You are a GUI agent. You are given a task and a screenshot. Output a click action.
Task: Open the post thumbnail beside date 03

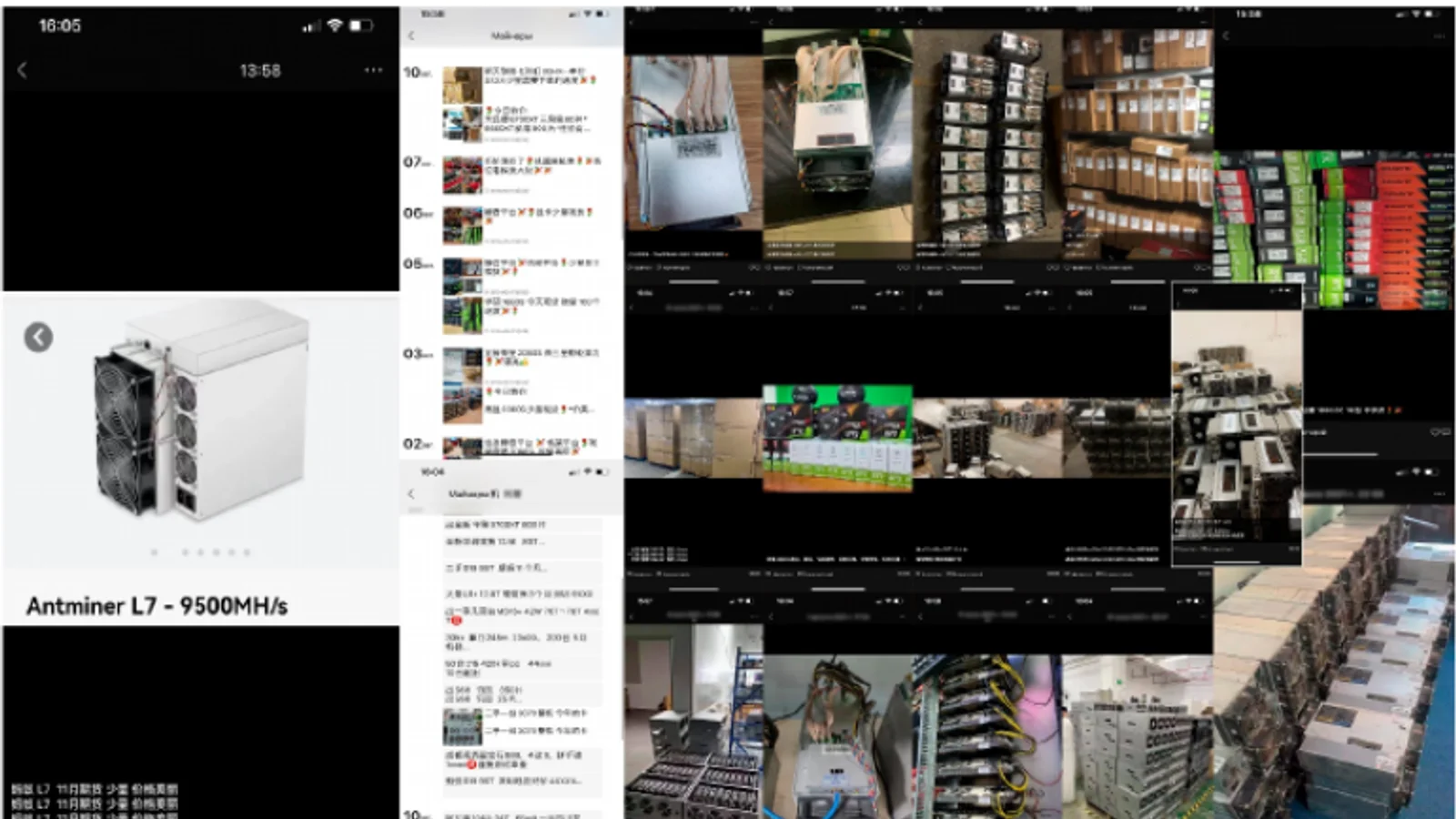click(462, 366)
